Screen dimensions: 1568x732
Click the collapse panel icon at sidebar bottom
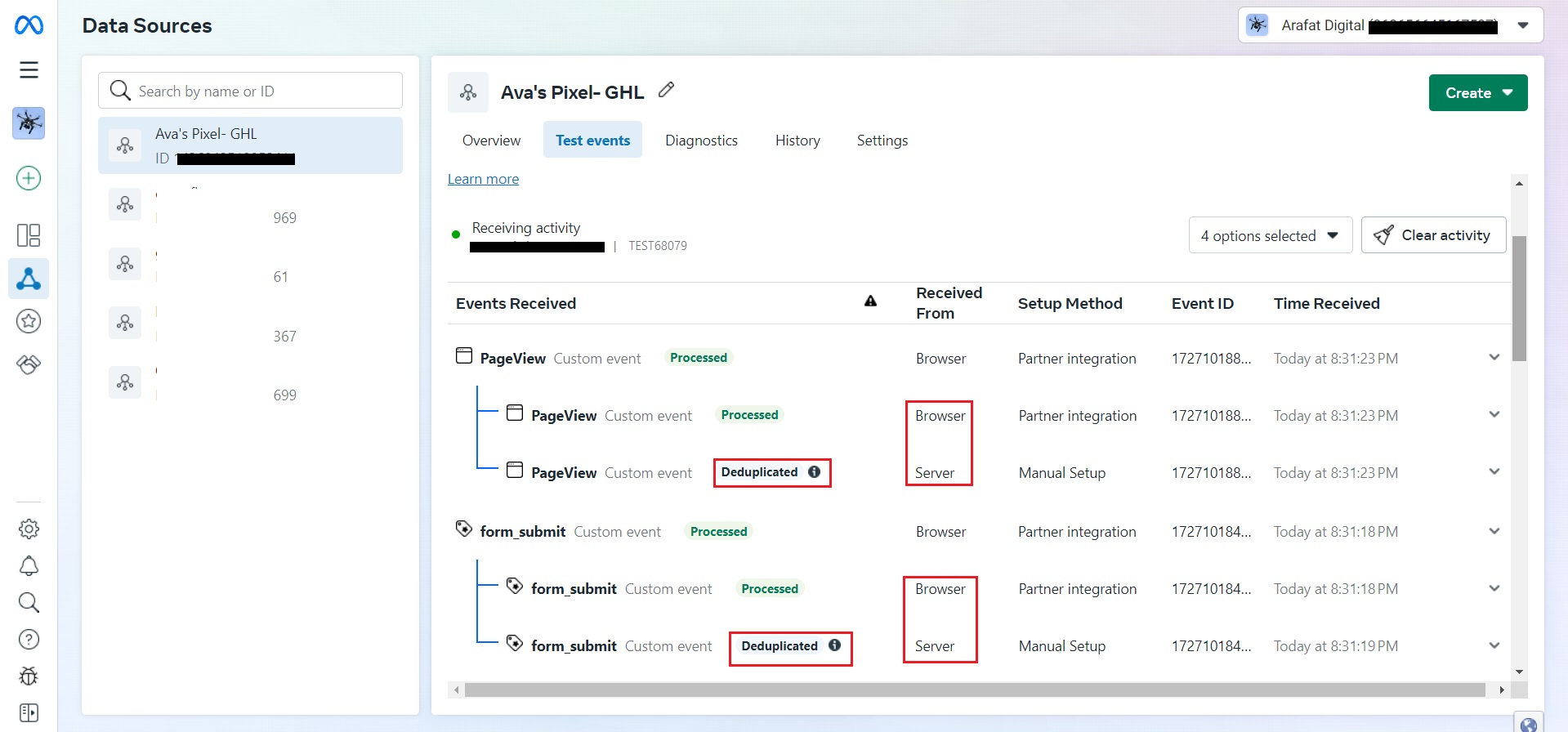click(x=29, y=712)
